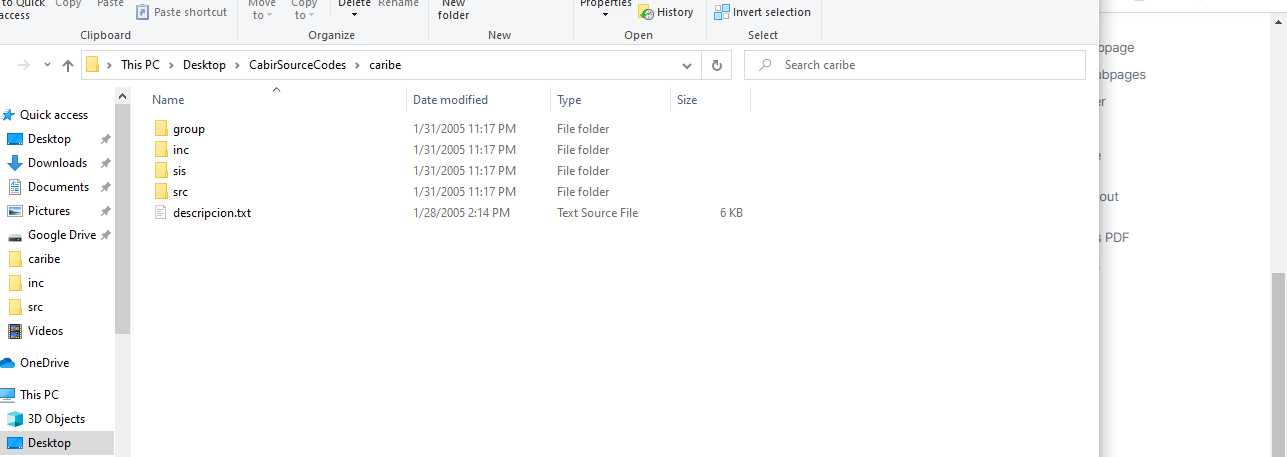Expand chevron after This PC in path
1287x457 pixels.
171,65
